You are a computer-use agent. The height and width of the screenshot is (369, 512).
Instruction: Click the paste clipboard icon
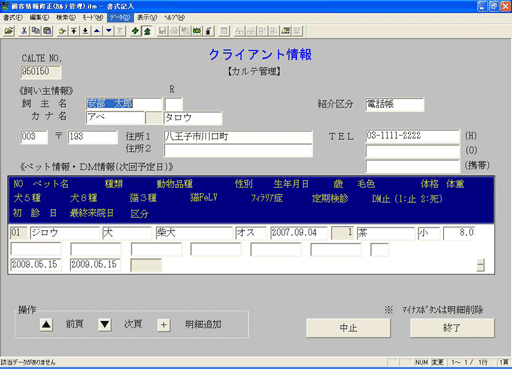point(47,31)
